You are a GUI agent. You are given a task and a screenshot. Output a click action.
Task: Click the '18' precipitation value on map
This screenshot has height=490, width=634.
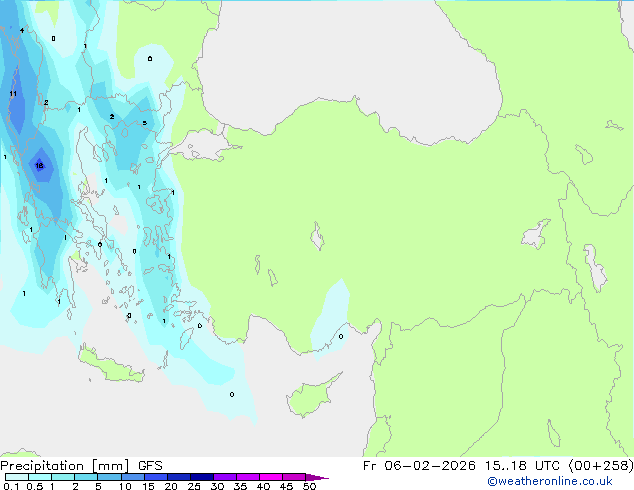point(39,165)
